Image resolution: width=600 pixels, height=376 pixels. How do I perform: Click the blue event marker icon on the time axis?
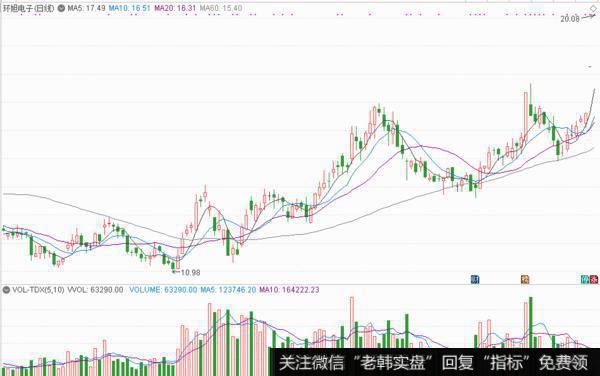[x=475, y=280]
